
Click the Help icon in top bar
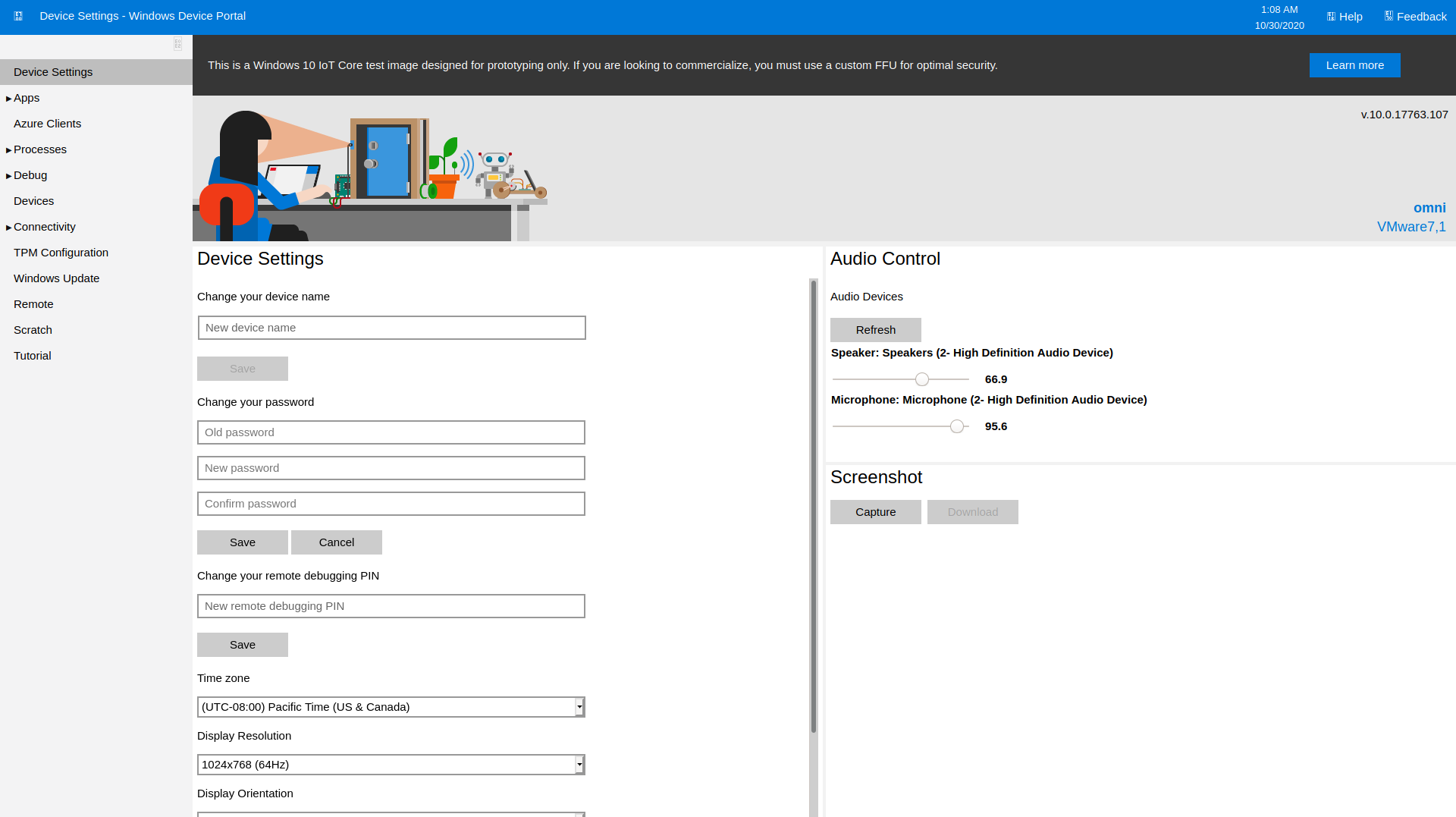click(x=1331, y=17)
